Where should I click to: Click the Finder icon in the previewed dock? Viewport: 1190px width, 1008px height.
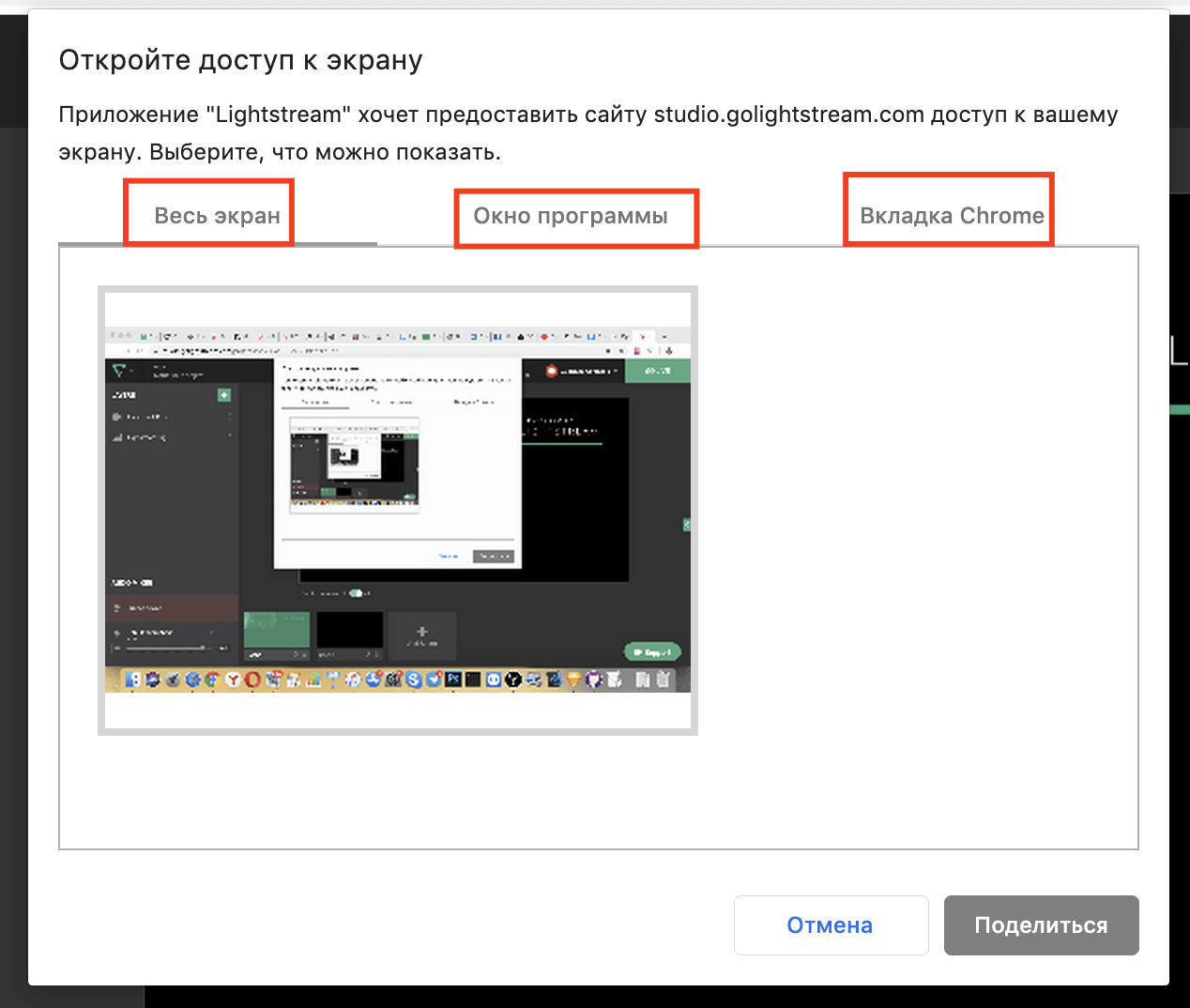tap(132, 680)
